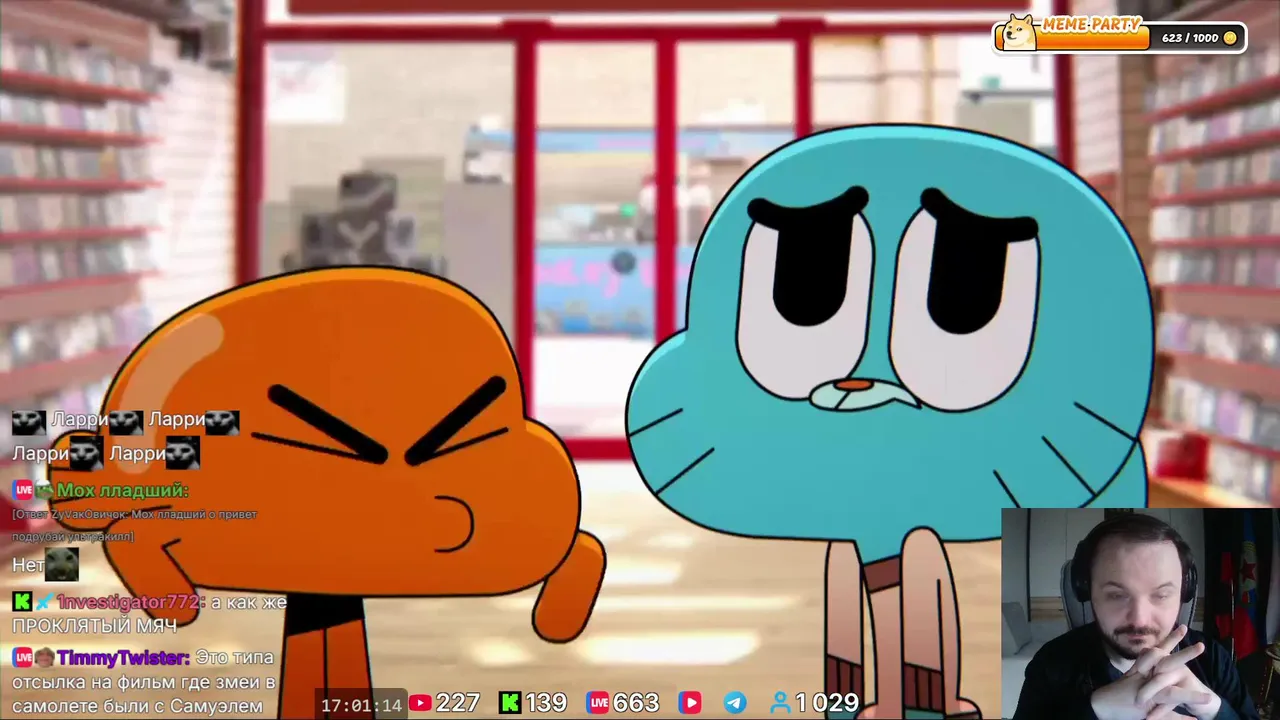The width and height of the screenshot is (1280, 720).
Task: Click the YouTube count 227
Action: 458,703
